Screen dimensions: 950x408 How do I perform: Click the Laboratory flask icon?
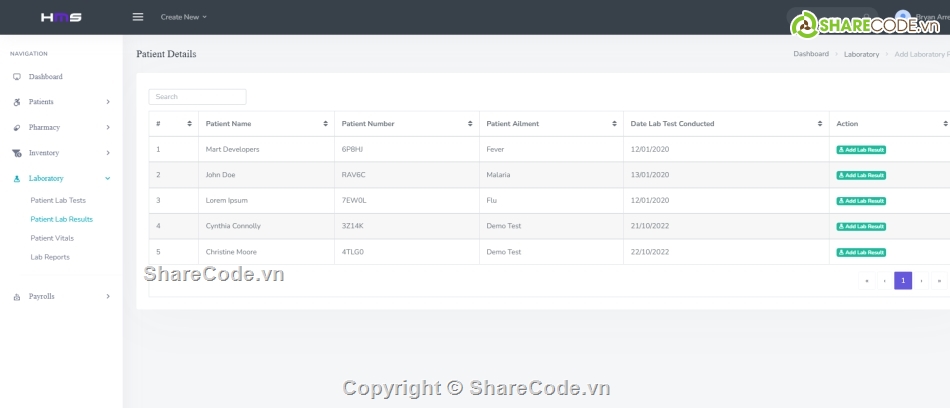coord(17,179)
